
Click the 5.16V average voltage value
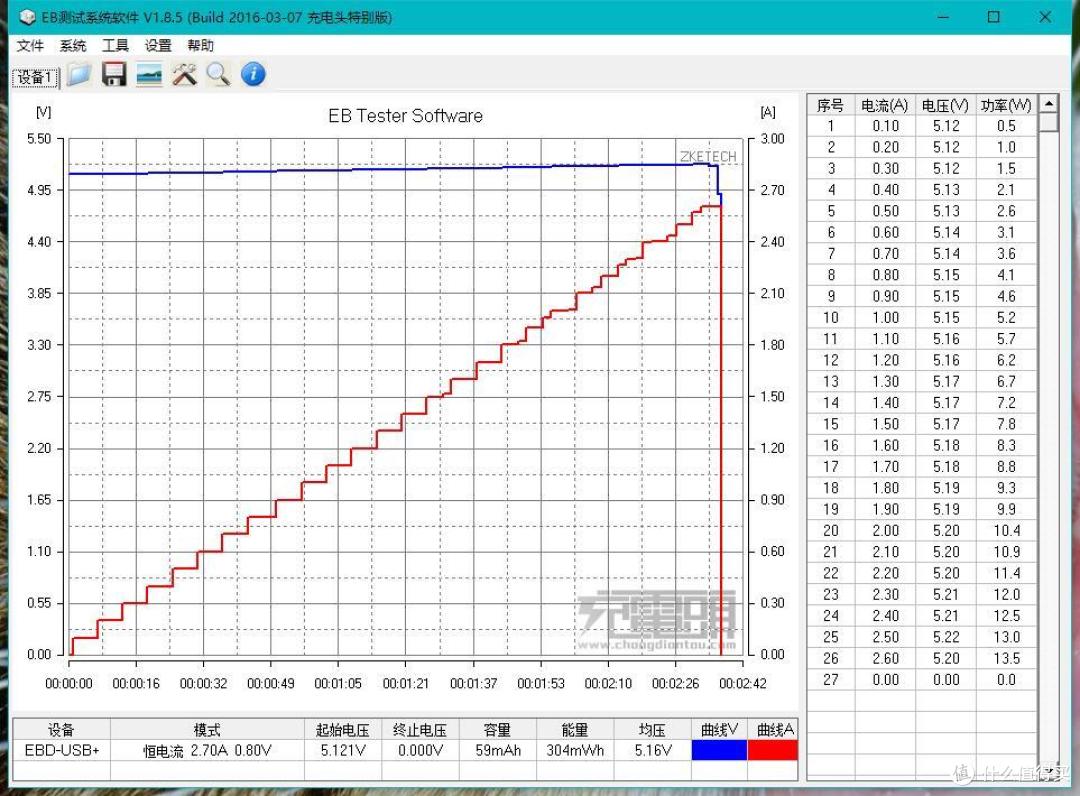coord(652,750)
